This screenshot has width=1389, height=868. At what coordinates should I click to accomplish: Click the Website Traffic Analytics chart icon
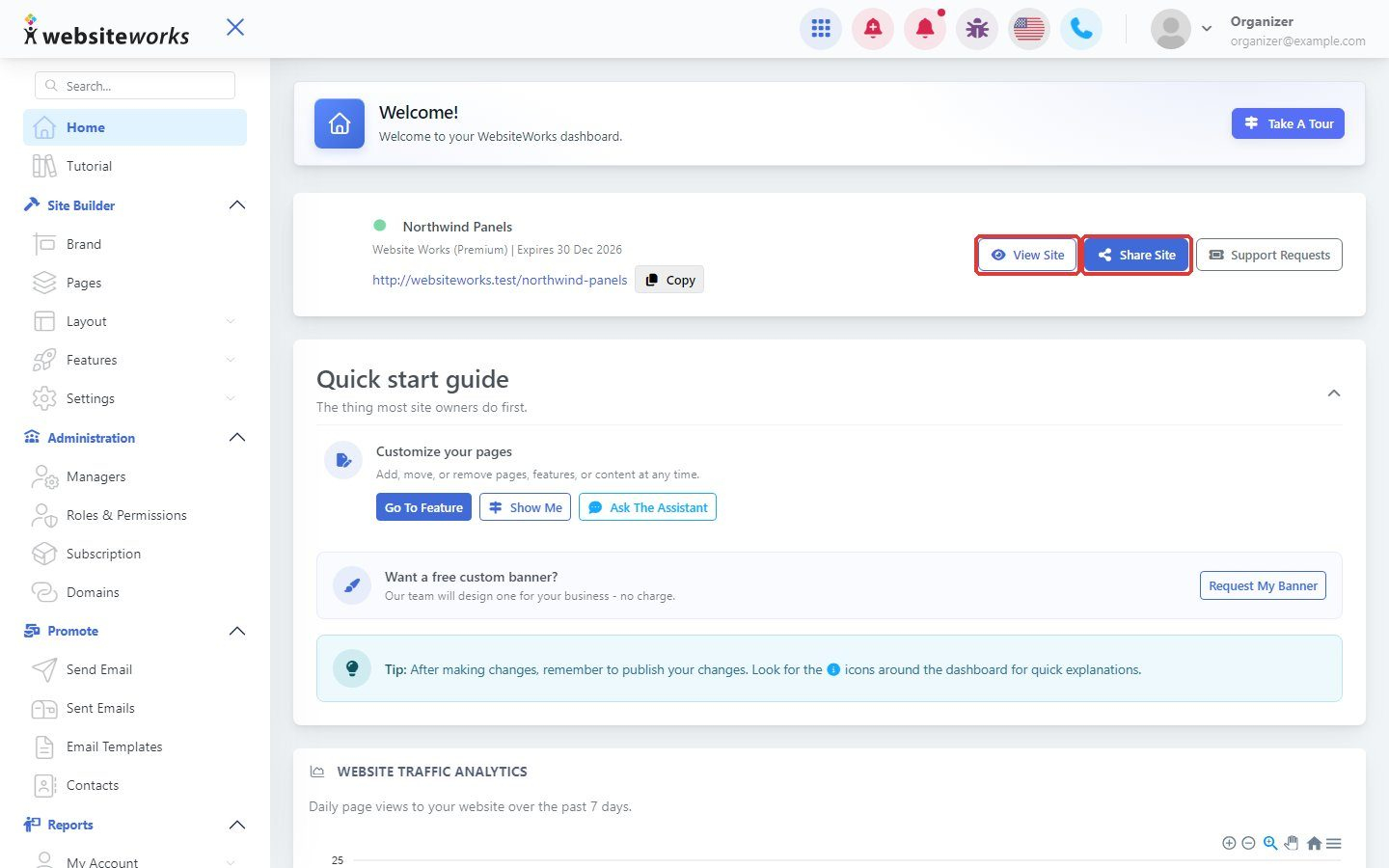click(x=317, y=772)
